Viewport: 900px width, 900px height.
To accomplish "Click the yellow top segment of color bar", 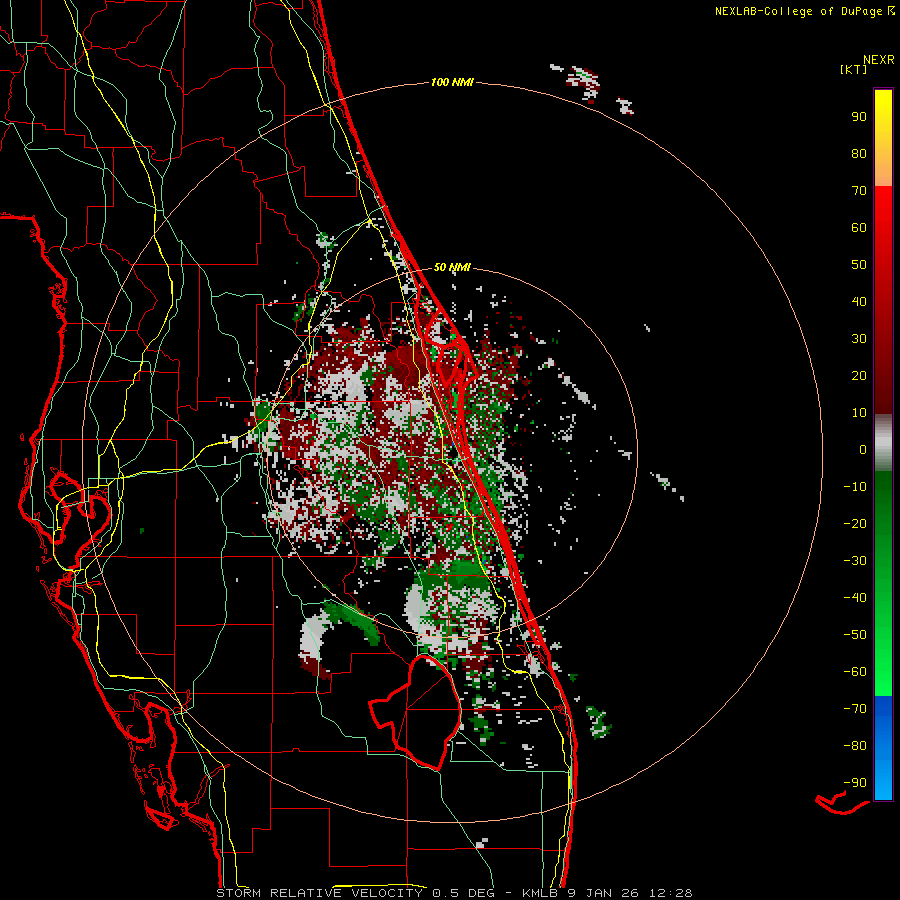I will (883, 138).
